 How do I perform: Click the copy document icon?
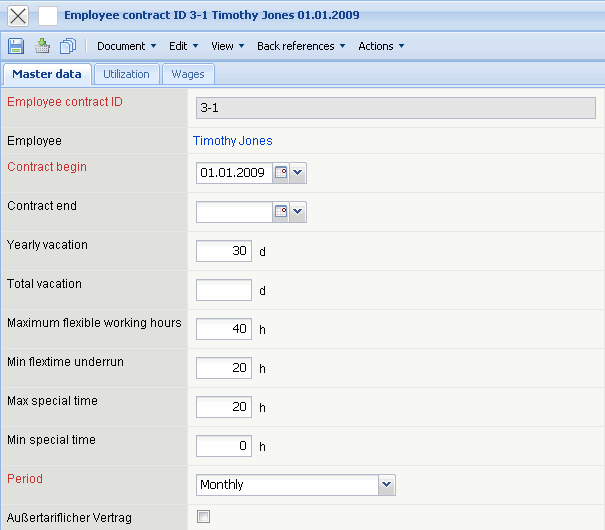(68, 46)
